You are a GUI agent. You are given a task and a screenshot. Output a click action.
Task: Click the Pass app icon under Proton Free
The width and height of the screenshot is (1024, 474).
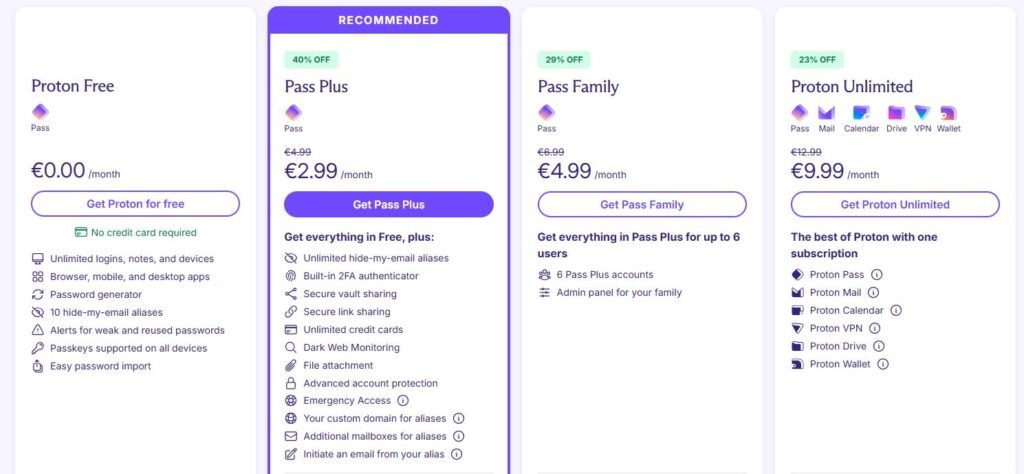[40, 112]
